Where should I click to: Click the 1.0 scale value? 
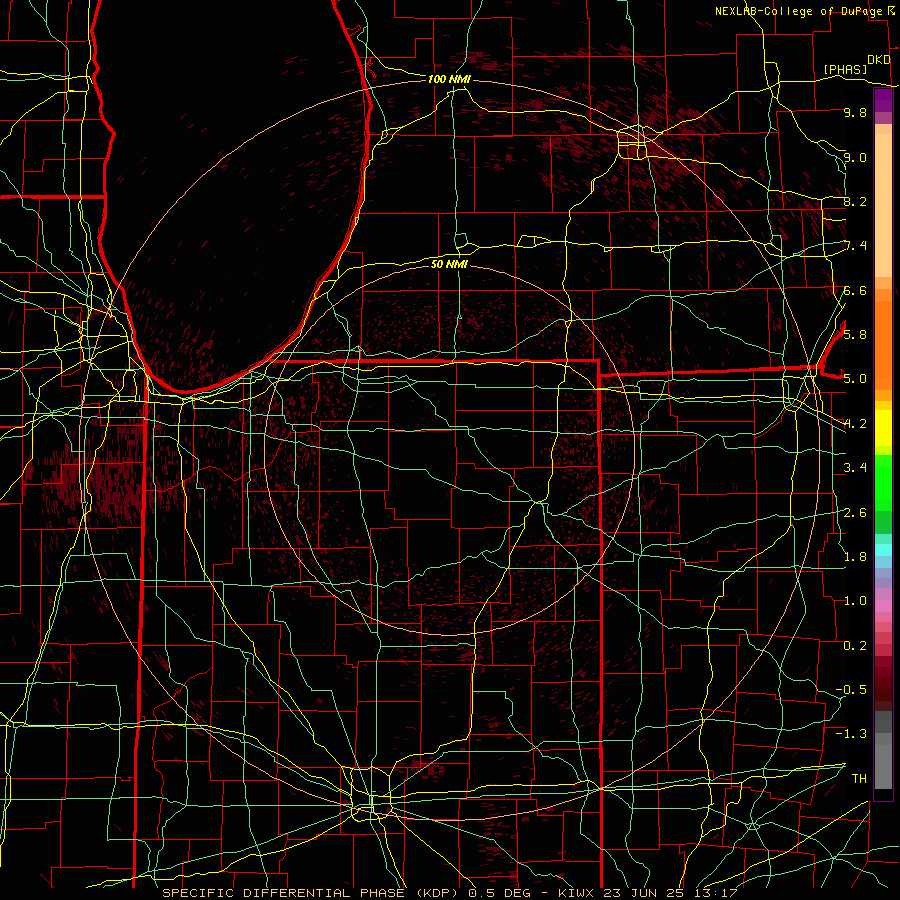tap(855, 601)
